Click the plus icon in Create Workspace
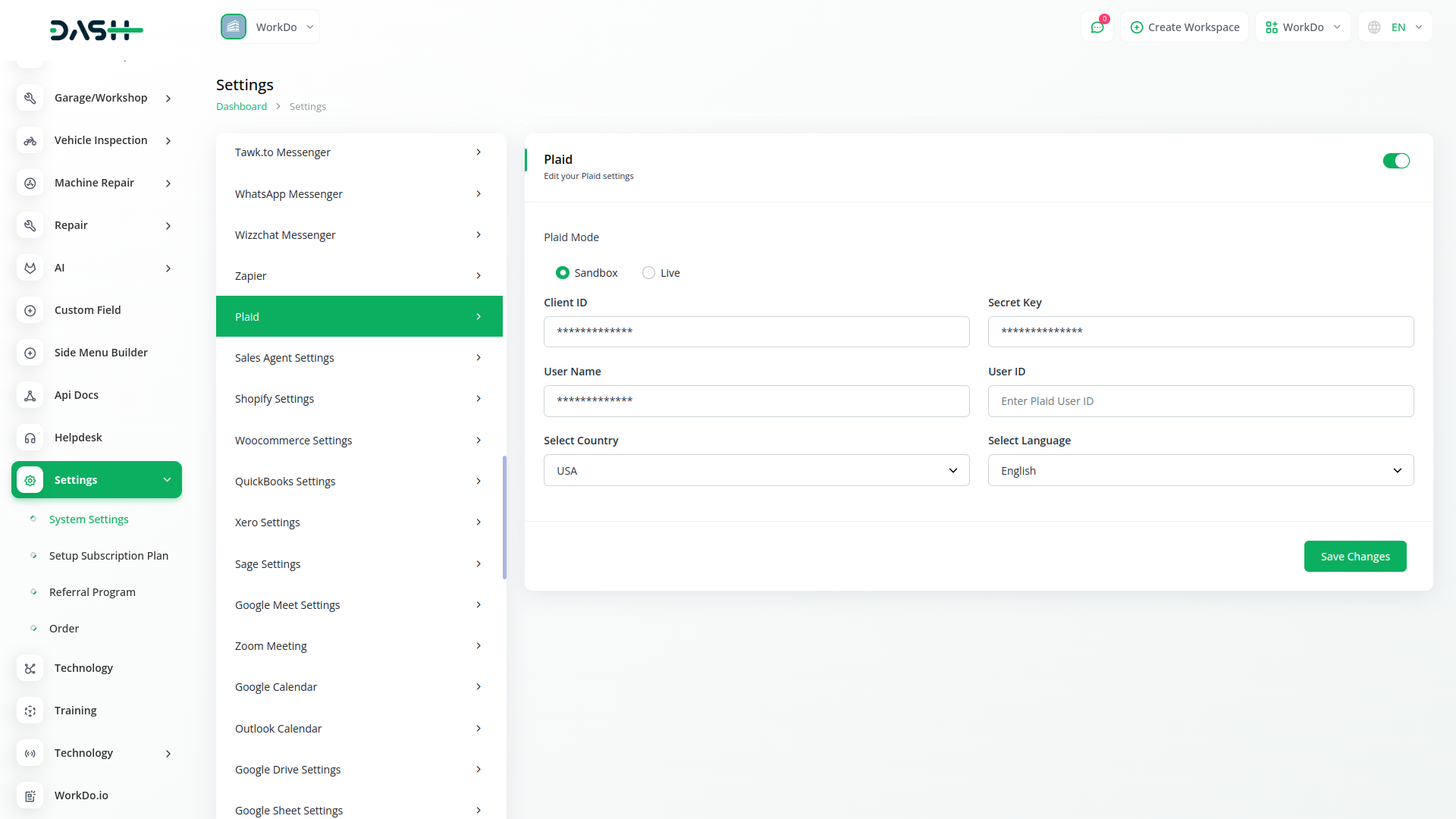This screenshot has height=819, width=1456. tap(1137, 27)
